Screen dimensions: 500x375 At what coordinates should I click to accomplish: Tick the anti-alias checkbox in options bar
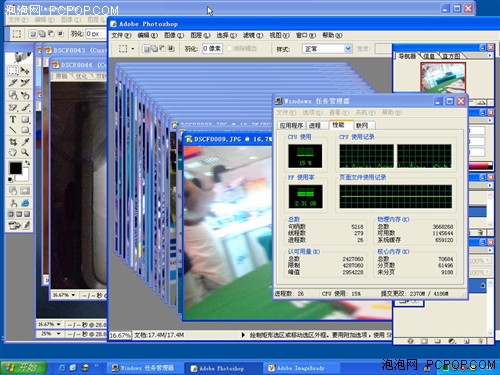click(x=229, y=49)
